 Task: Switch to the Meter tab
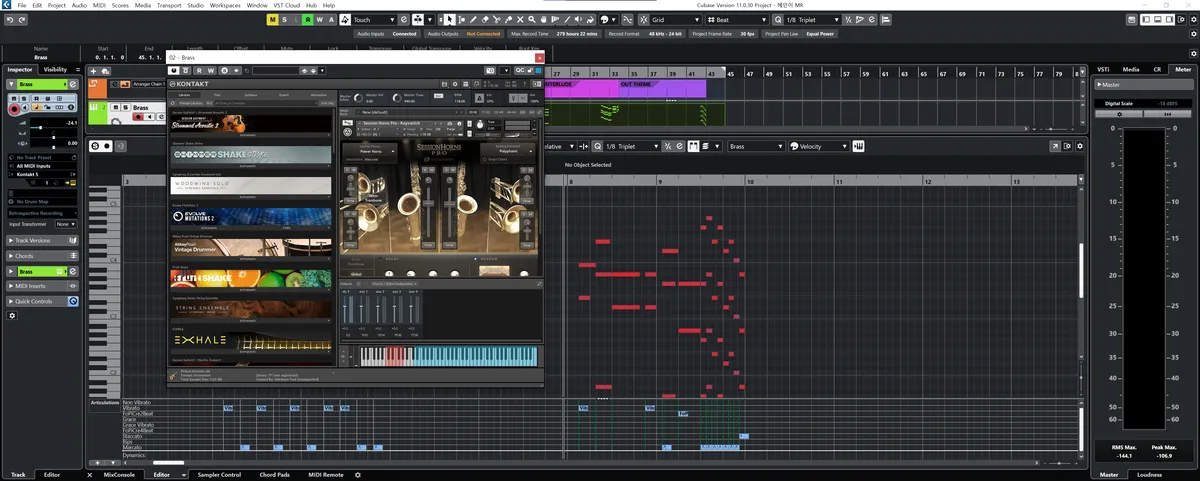1183,69
